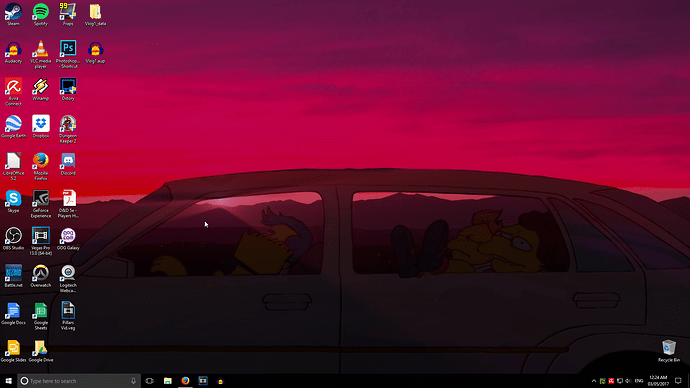Select the Dungeon Keeper 2 icon
Screen dimensions: 690x388
click(68, 129)
